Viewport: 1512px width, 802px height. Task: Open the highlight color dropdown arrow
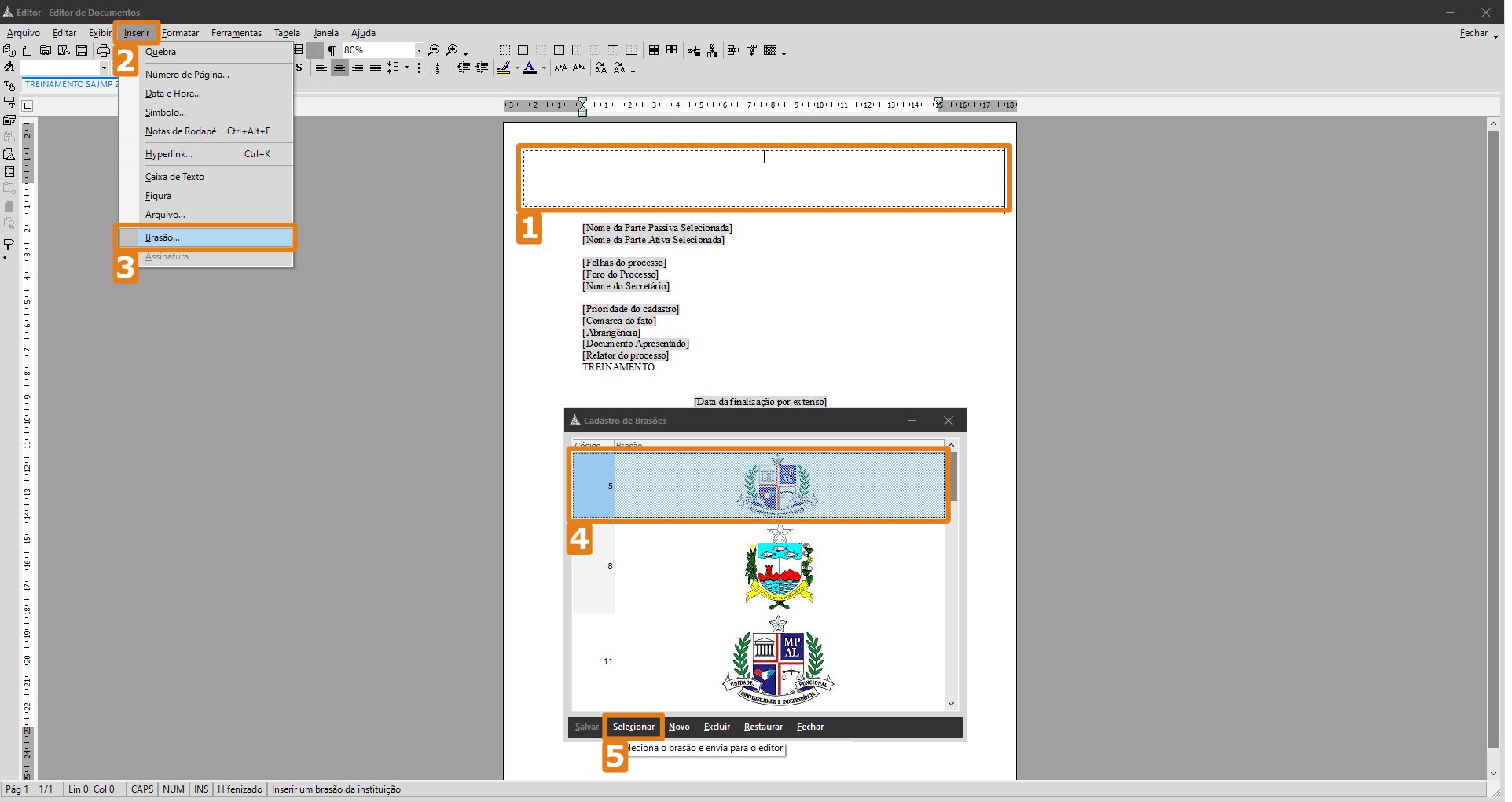[x=517, y=68]
